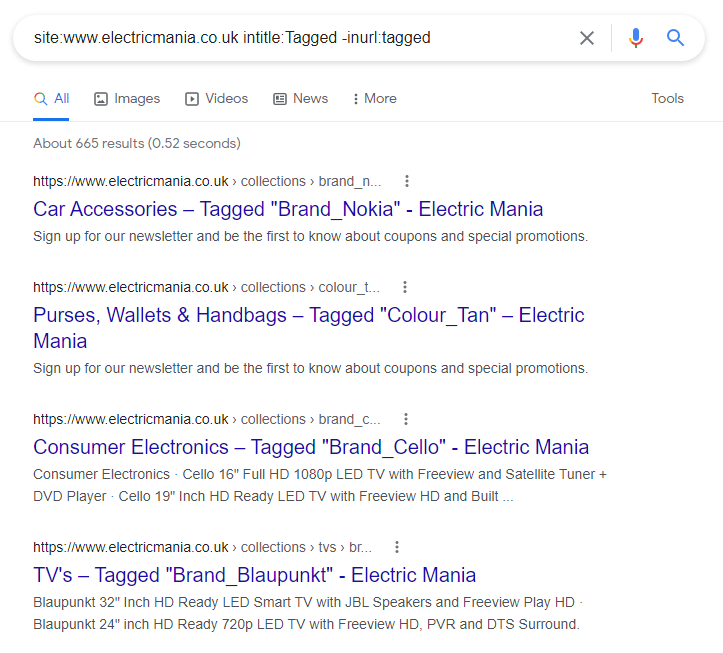Click the Cello 16" Full HD snippet text
Screen dimensions: 723x653
[x=320, y=485]
